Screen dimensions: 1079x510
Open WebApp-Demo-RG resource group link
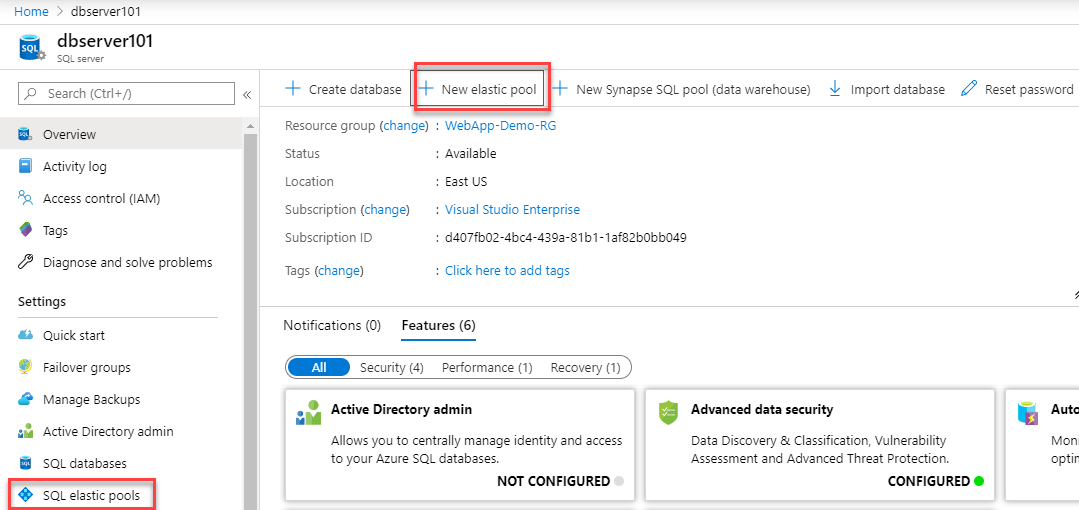[500, 126]
